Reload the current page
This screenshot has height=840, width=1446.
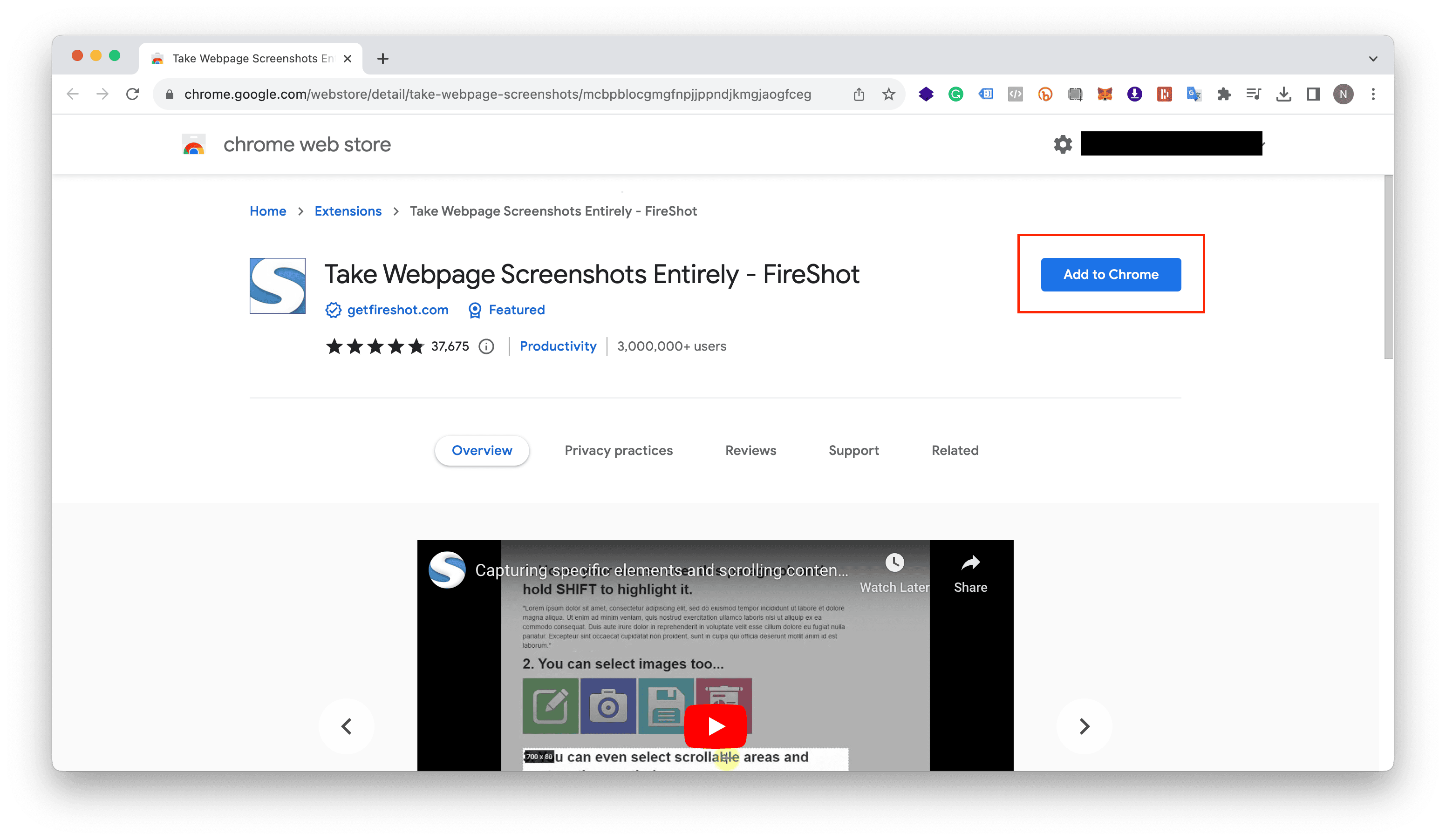click(x=133, y=94)
